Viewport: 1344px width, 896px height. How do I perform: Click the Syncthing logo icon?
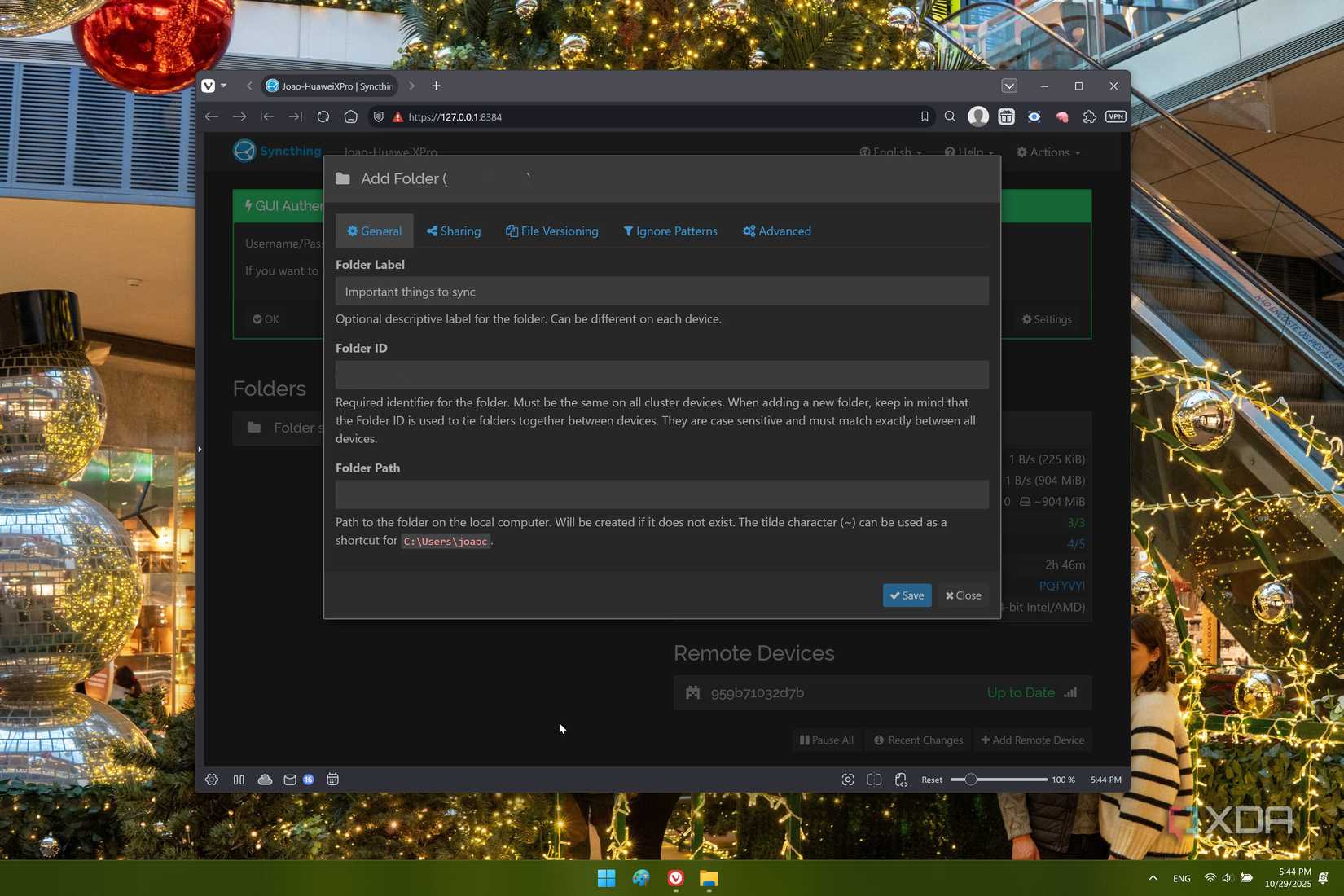[x=243, y=151]
